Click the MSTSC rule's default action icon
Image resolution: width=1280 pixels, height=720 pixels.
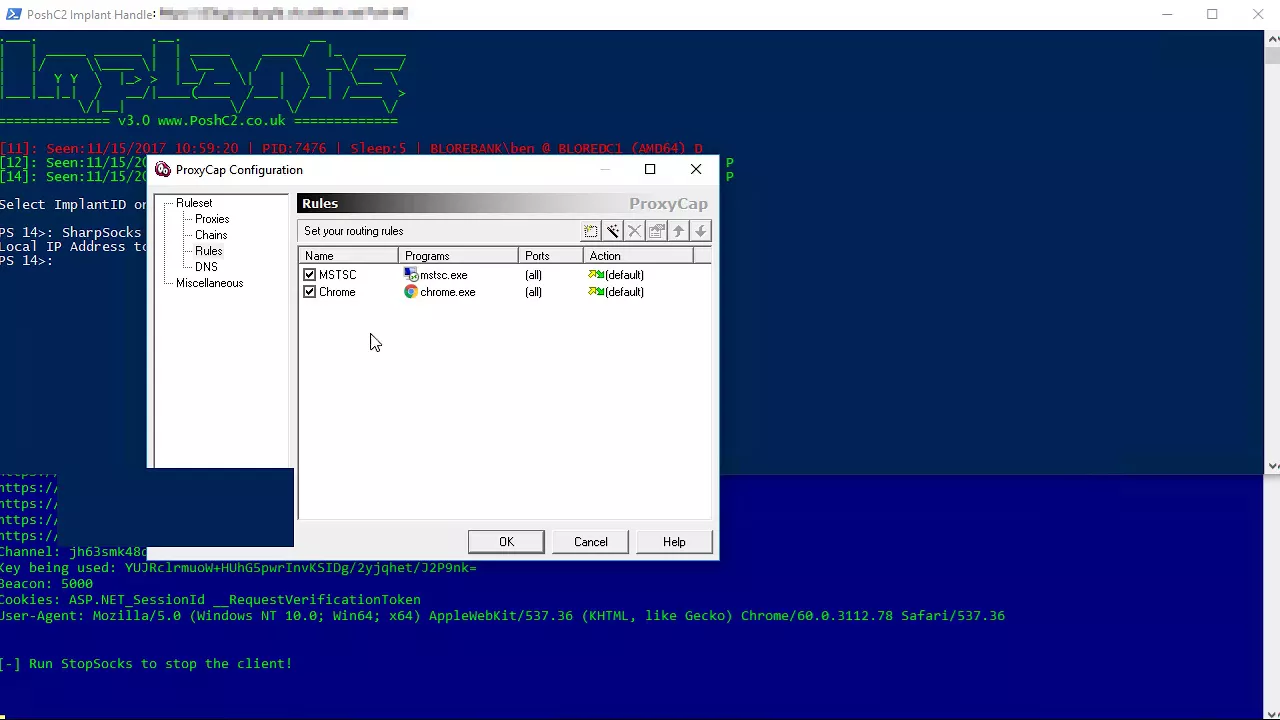596,275
